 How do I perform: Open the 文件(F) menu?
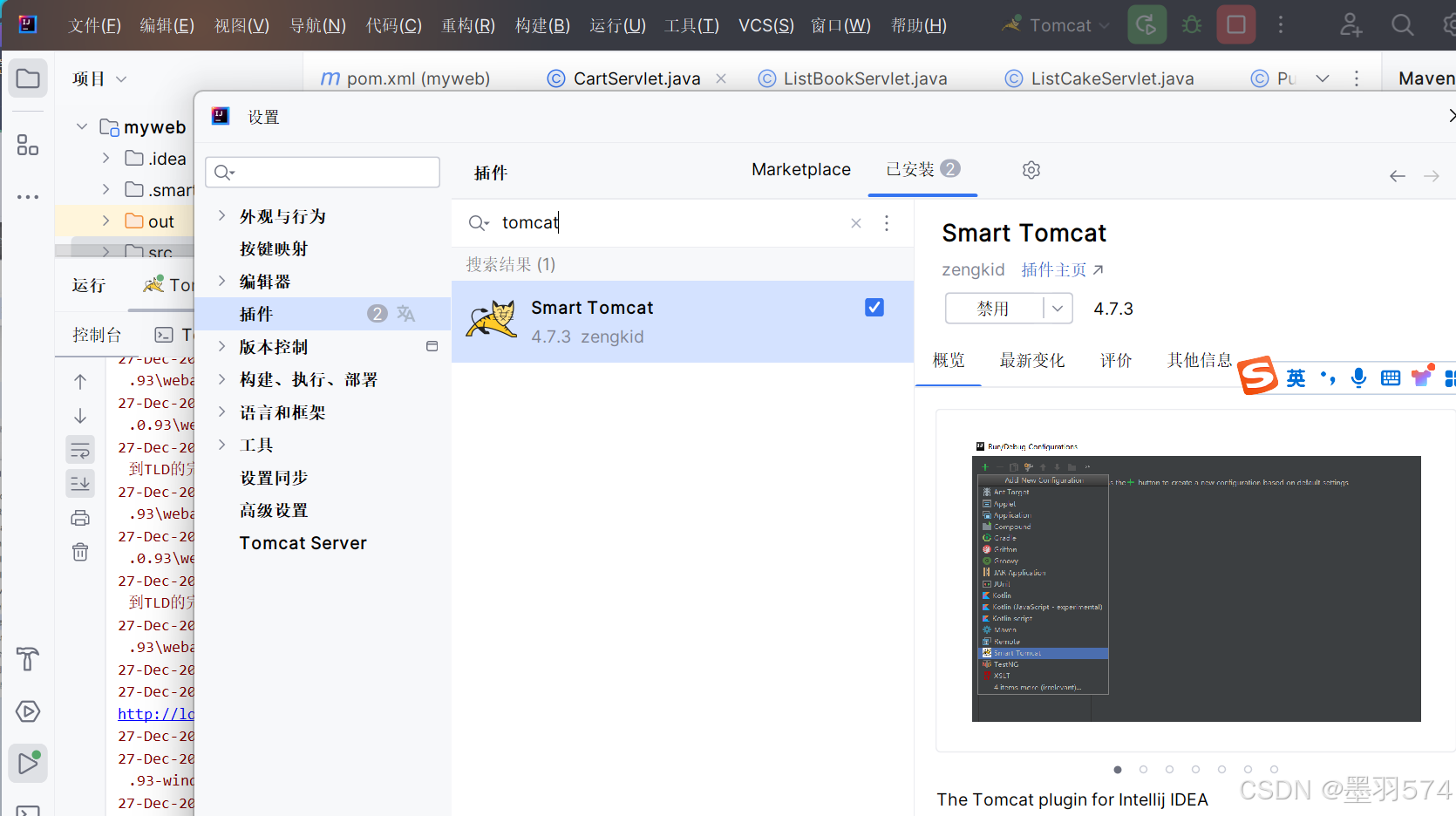click(94, 25)
